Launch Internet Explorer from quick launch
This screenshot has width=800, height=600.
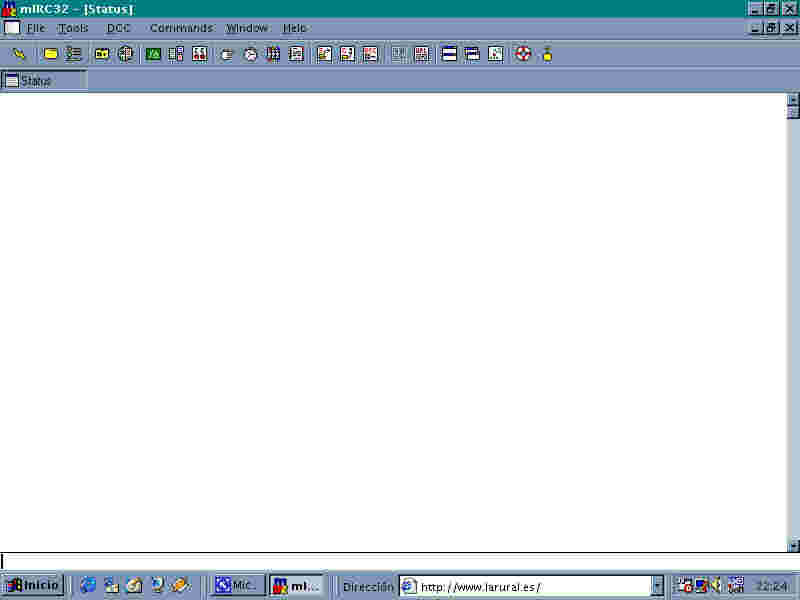click(x=88, y=585)
